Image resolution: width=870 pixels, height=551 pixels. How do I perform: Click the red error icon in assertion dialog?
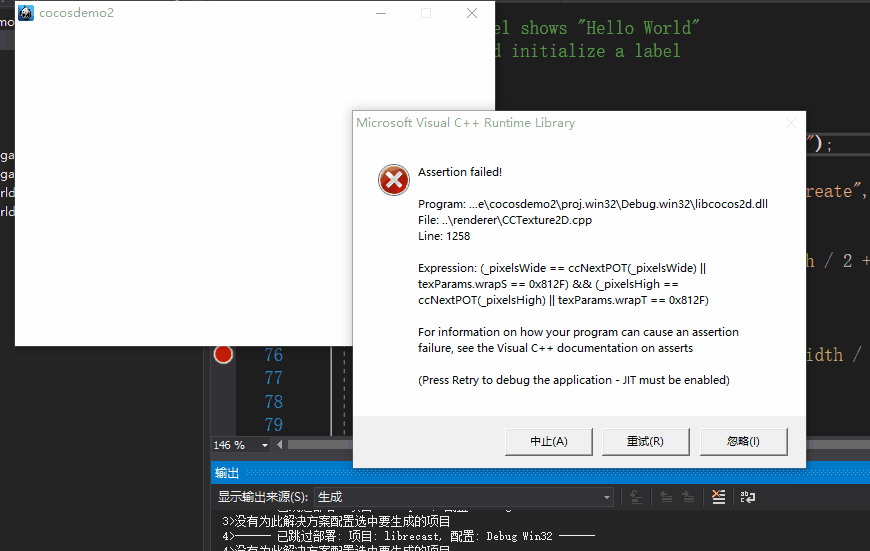click(x=394, y=180)
